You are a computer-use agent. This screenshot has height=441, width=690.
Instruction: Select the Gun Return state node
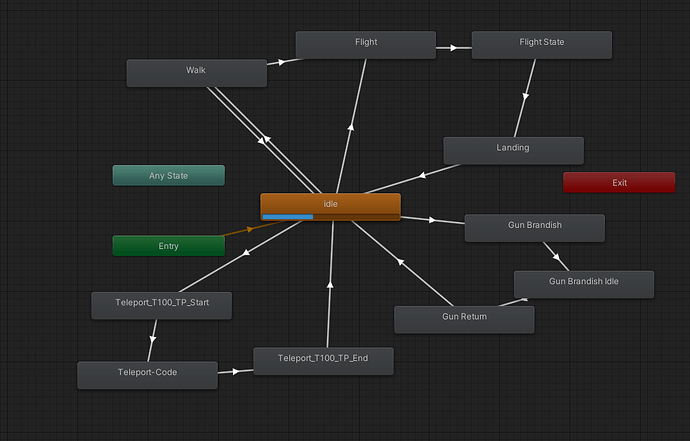click(464, 320)
